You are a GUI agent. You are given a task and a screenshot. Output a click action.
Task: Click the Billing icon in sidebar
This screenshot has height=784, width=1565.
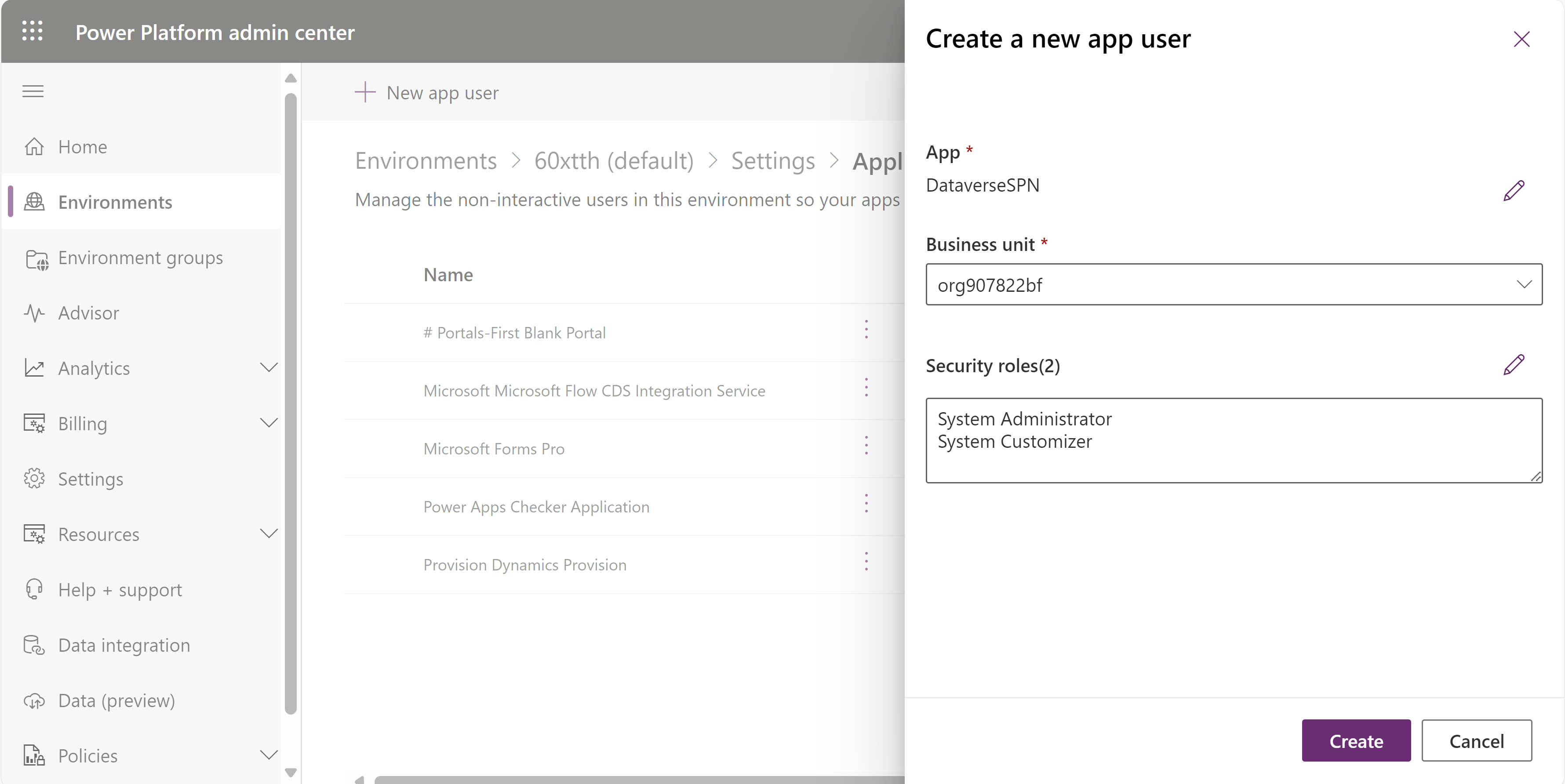[34, 423]
